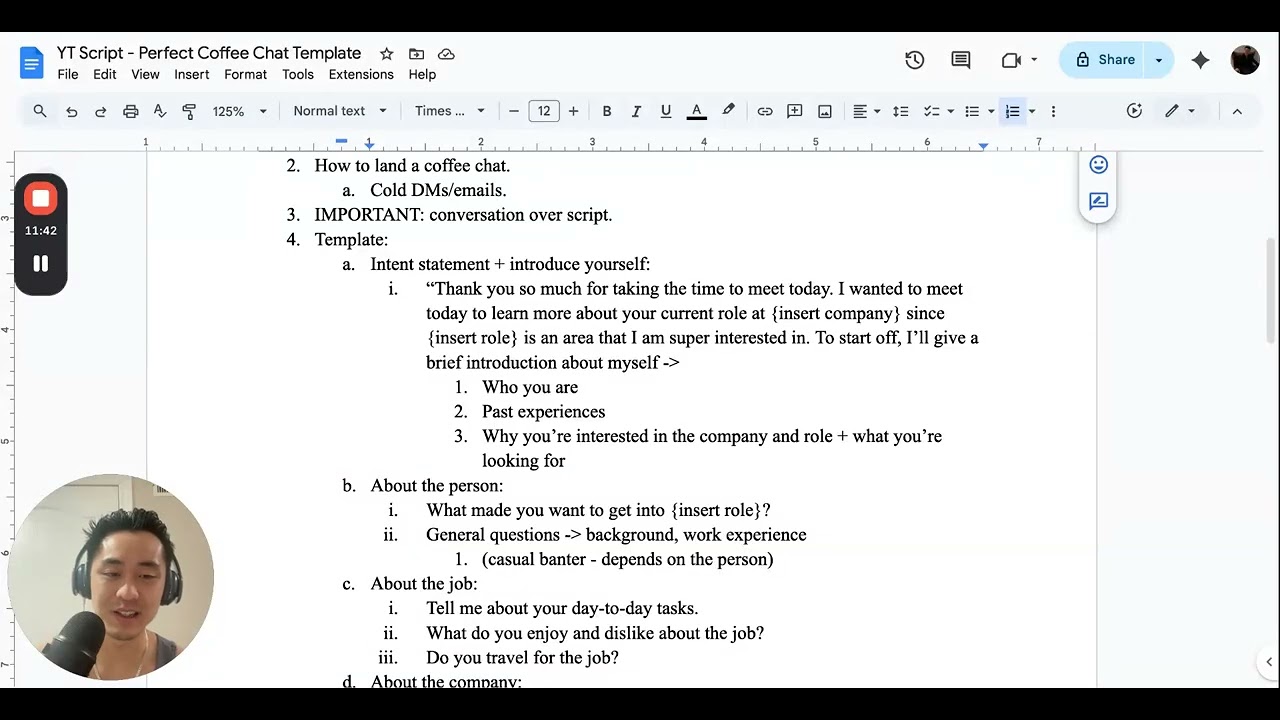
Task: Open the Insert menu
Action: [x=192, y=75]
